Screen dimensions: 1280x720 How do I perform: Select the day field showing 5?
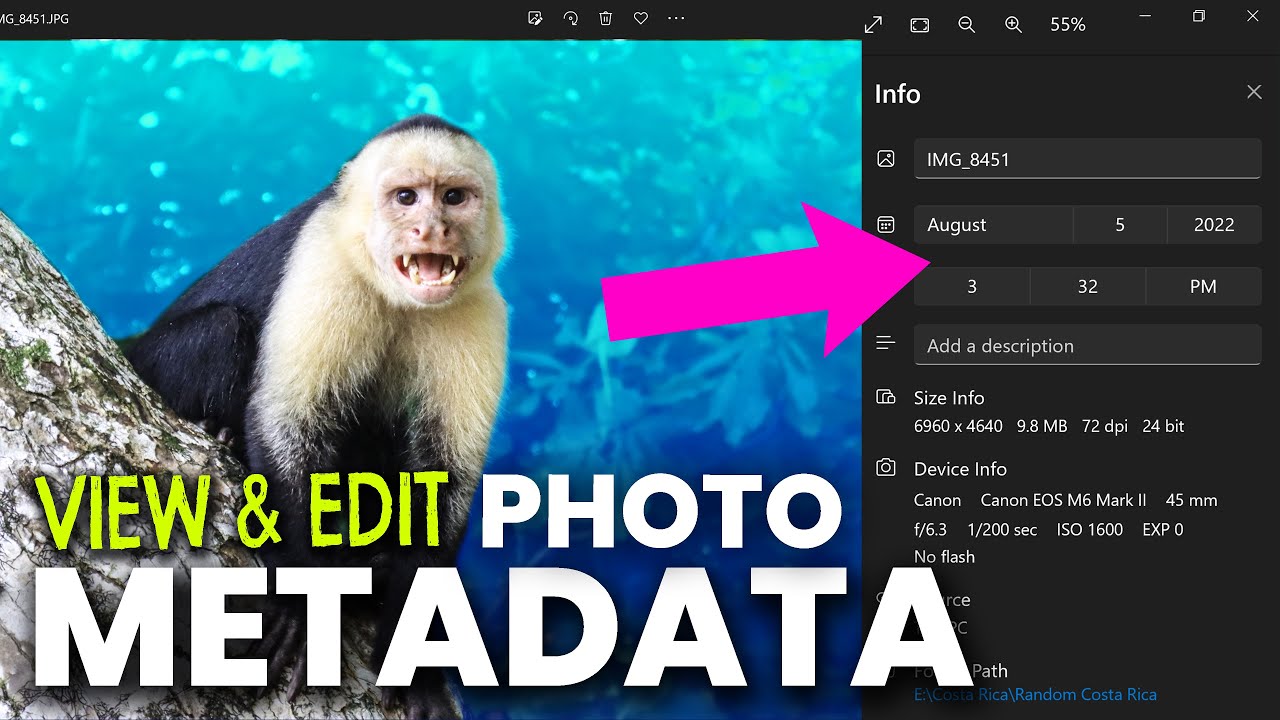(x=1120, y=225)
